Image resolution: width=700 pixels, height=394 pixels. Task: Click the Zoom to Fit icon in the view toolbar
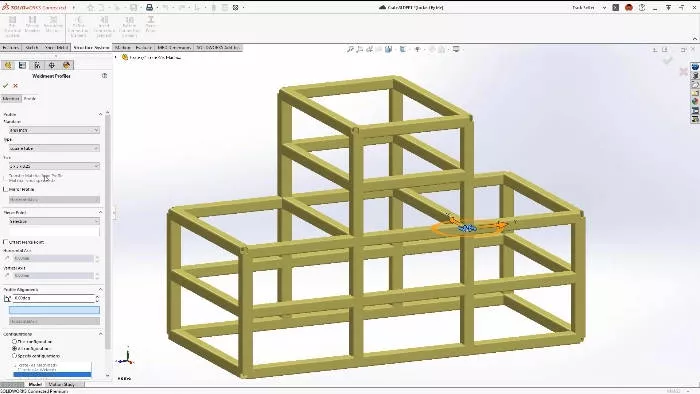350,49
